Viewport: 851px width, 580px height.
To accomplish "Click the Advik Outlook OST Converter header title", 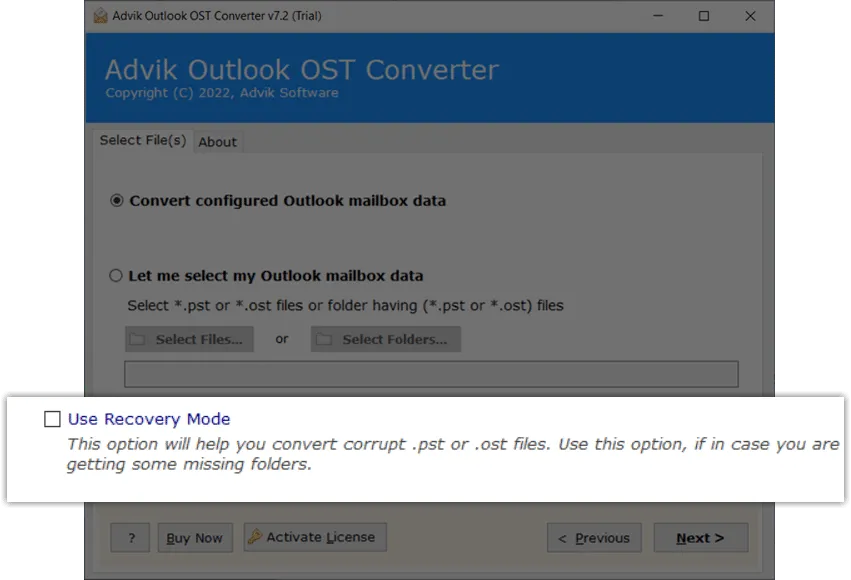I will (301, 70).
